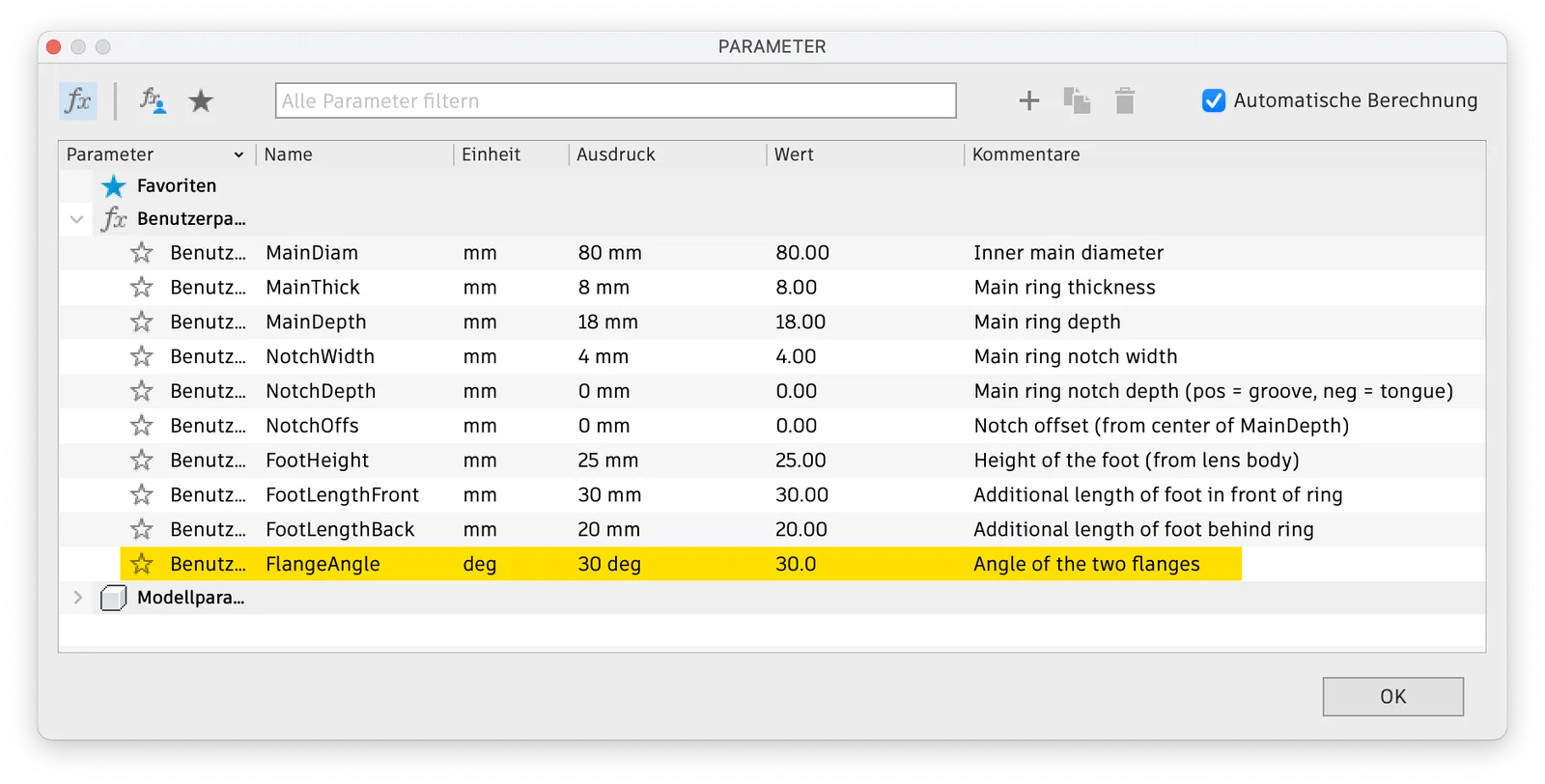Delete parameter using trash icon

click(x=1125, y=100)
